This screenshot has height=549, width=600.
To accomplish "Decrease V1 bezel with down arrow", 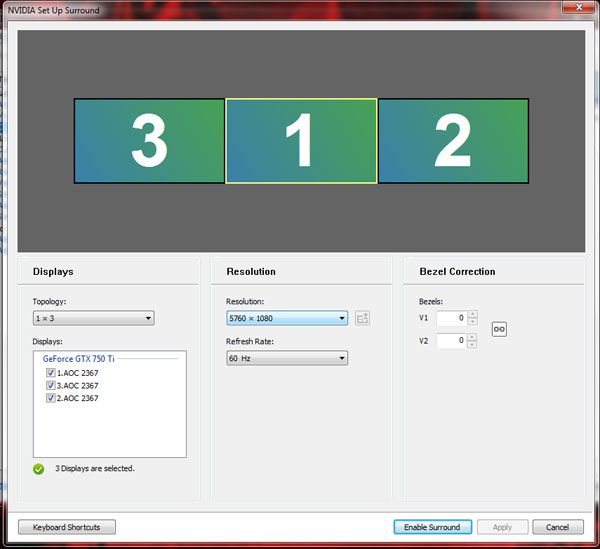I will coord(473,322).
